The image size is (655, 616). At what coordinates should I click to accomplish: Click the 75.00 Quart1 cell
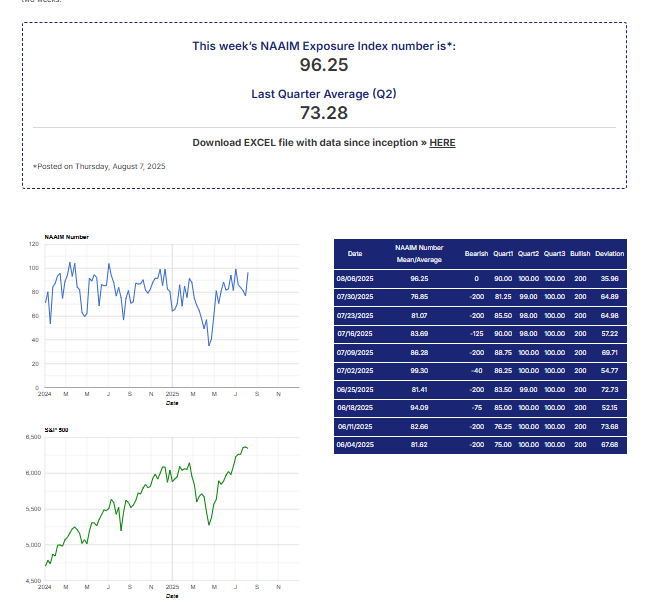pyautogui.click(x=503, y=445)
